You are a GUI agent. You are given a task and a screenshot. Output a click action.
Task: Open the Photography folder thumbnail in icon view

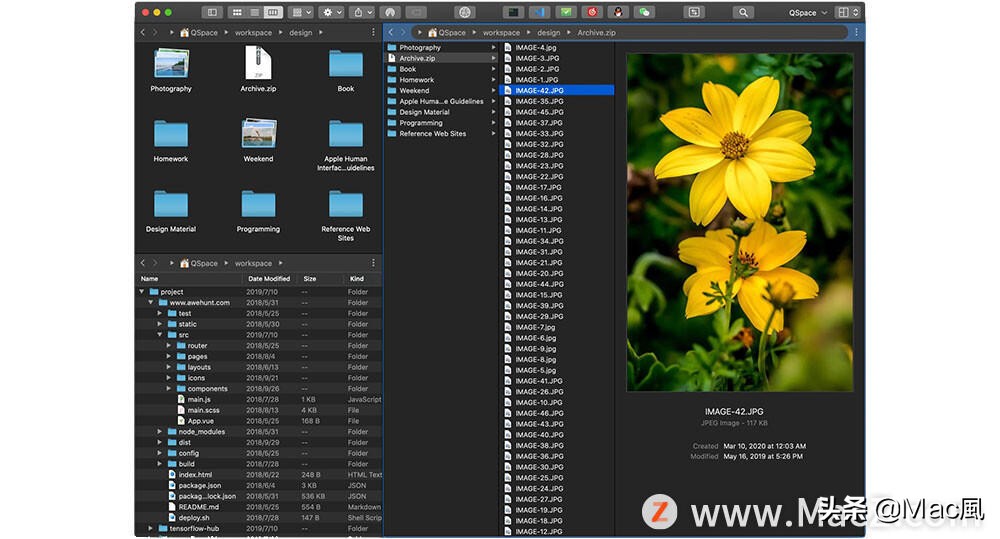pos(171,64)
